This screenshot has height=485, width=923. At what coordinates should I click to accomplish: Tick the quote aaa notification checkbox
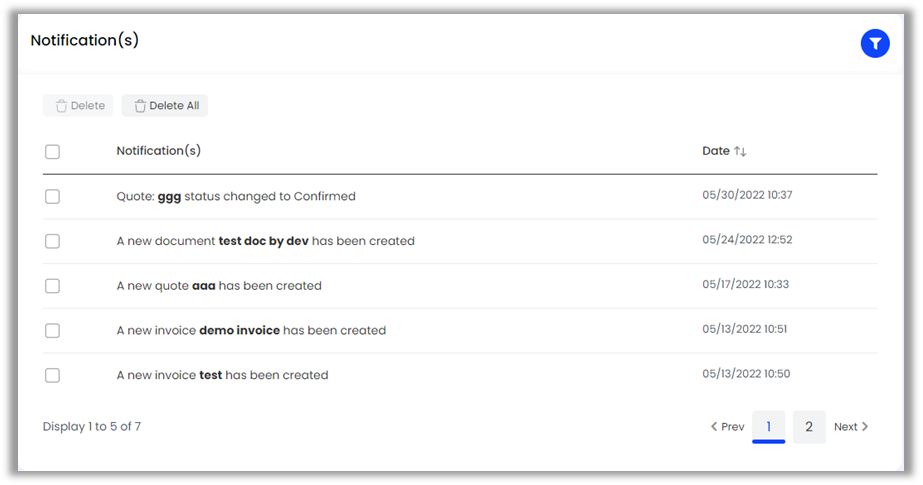point(53,286)
